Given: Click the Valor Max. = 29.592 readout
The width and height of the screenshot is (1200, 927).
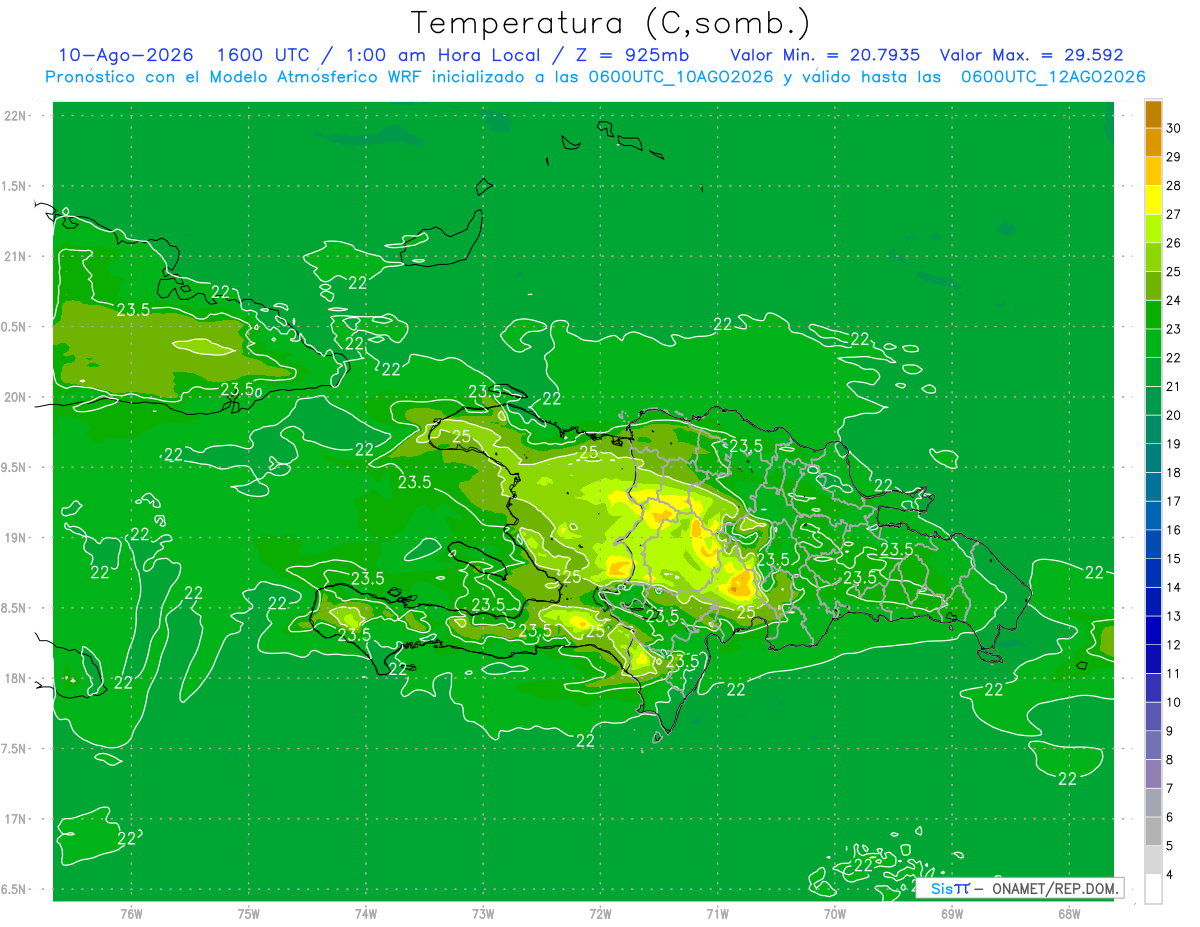Looking at the screenshot, I should (1031, 55).
